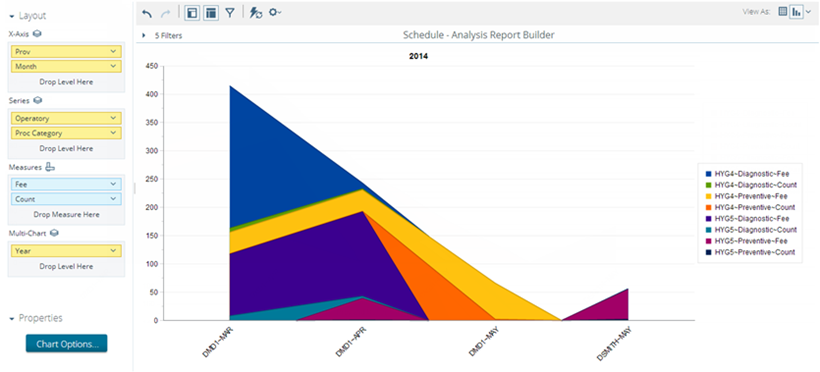The width and height of the screenshot is (820, 372).
Task: Click the Redo arrow icon
Action: point(167,13)
